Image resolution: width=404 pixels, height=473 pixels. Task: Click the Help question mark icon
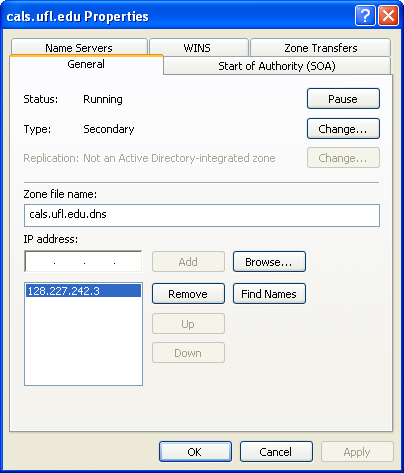coord(365,16)
